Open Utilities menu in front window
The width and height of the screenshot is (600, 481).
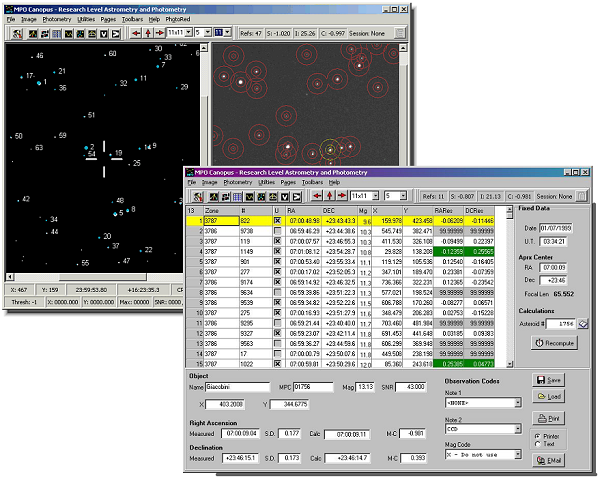point(266,182)
